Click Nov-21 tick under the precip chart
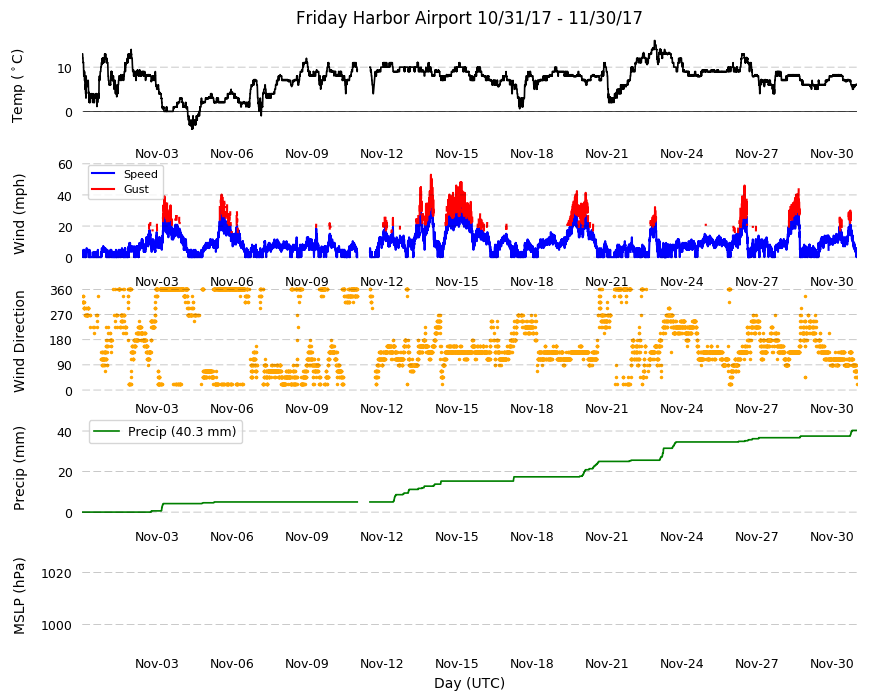Viewport: 870px width, 700px height. [x=606, y=537]
